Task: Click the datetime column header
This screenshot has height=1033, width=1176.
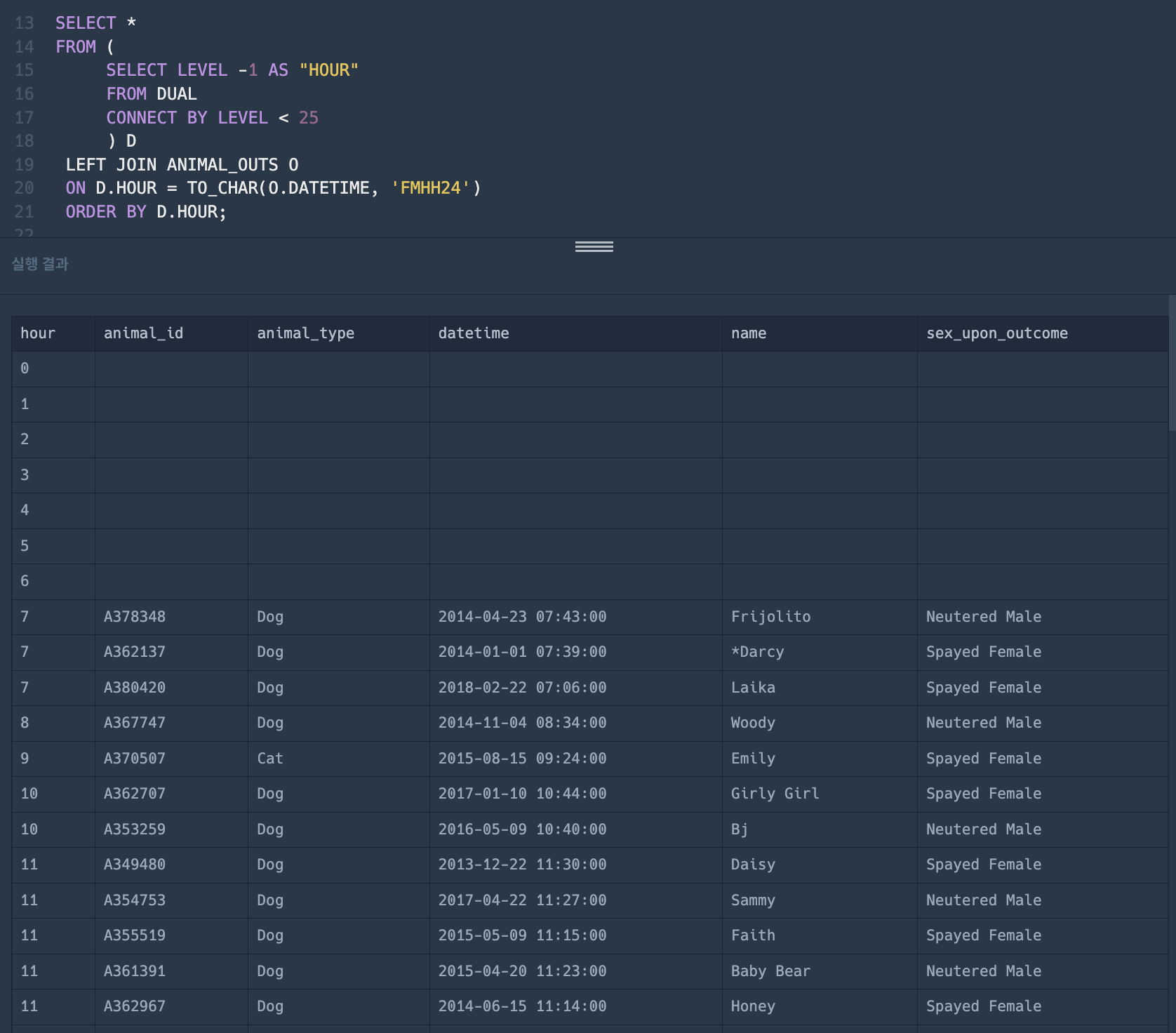Action: (474, 333)
